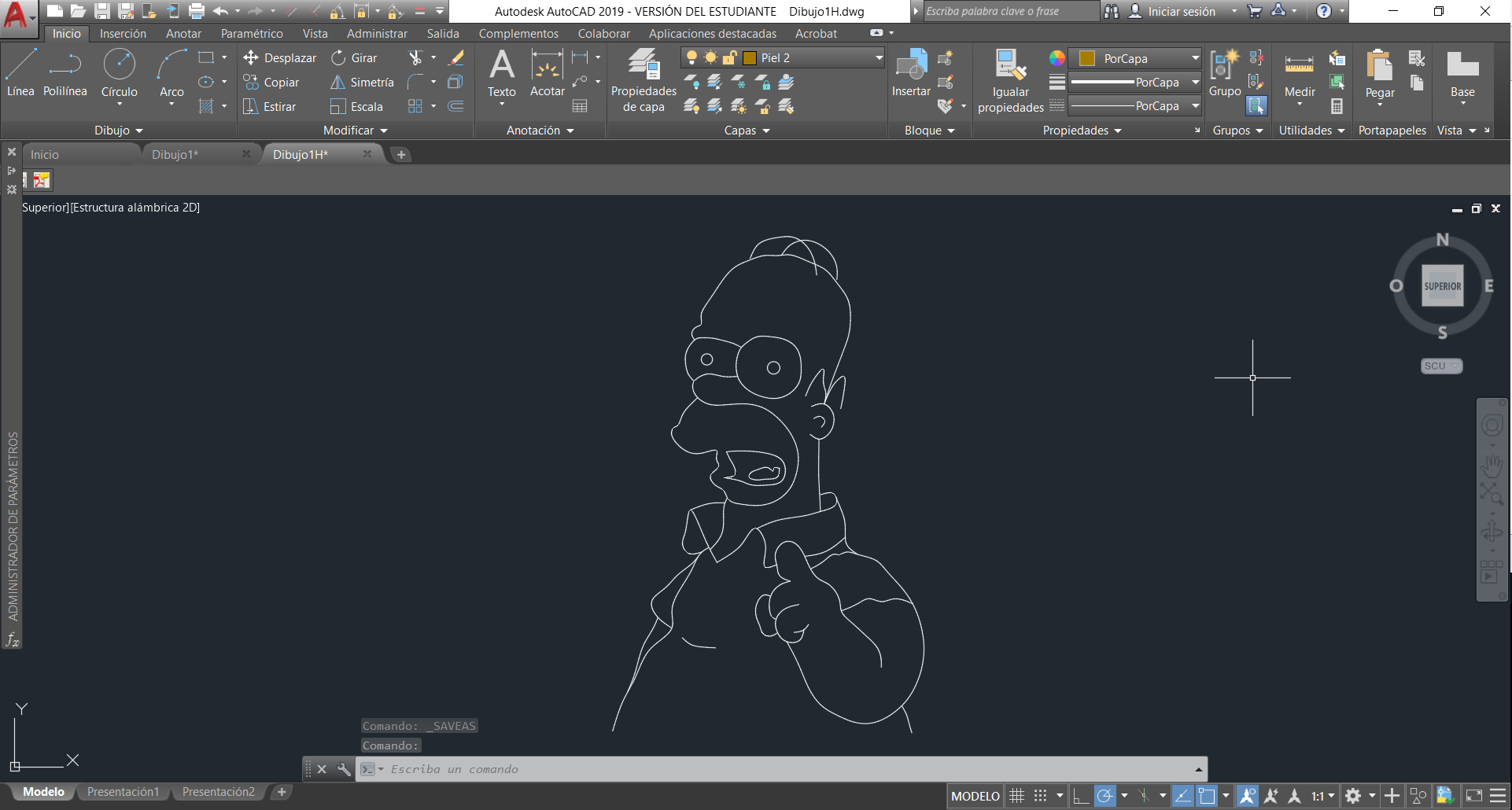Select the Simetría (mirror) tool
The height and width of the screenshot is (810, 1512).
click(363, 82)
